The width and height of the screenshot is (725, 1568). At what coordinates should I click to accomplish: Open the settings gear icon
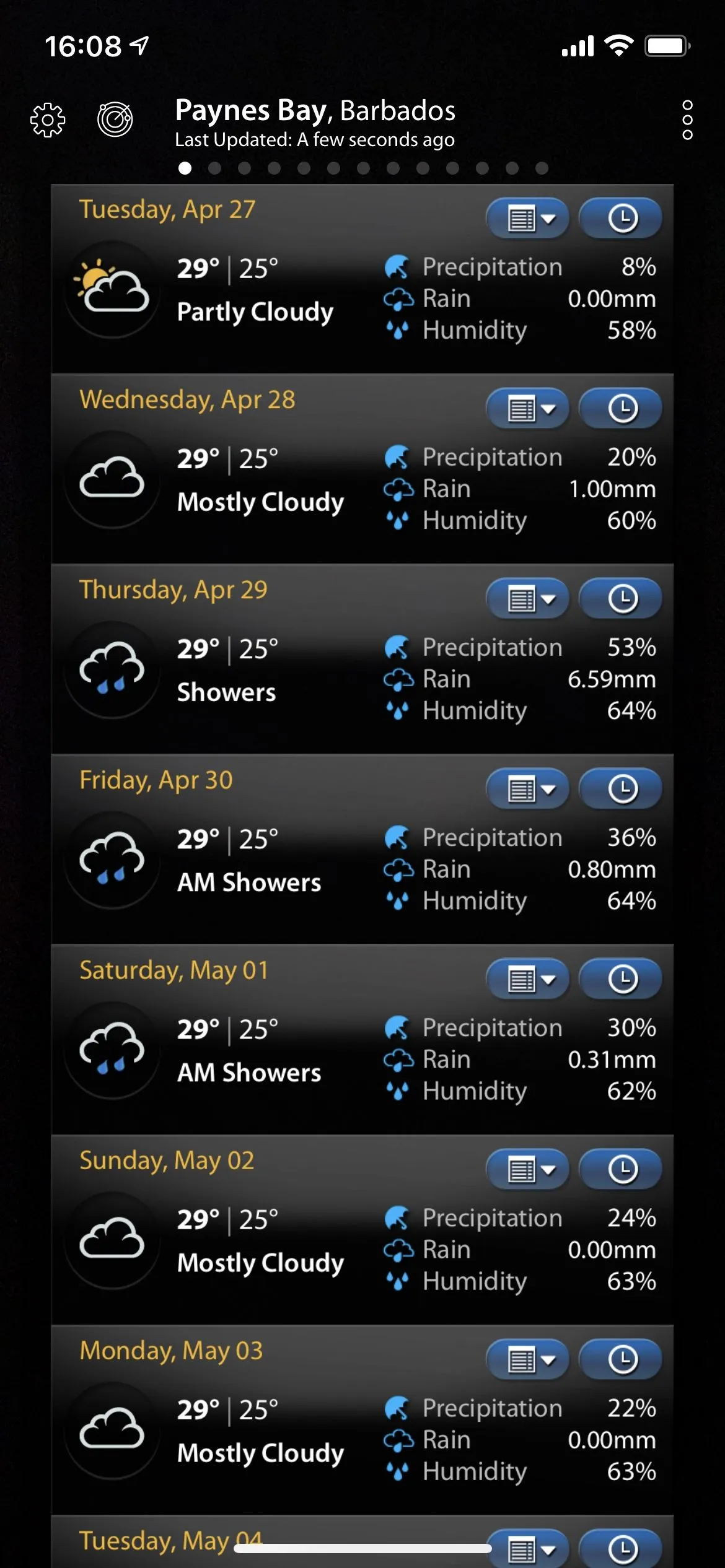tap(48, 119)
